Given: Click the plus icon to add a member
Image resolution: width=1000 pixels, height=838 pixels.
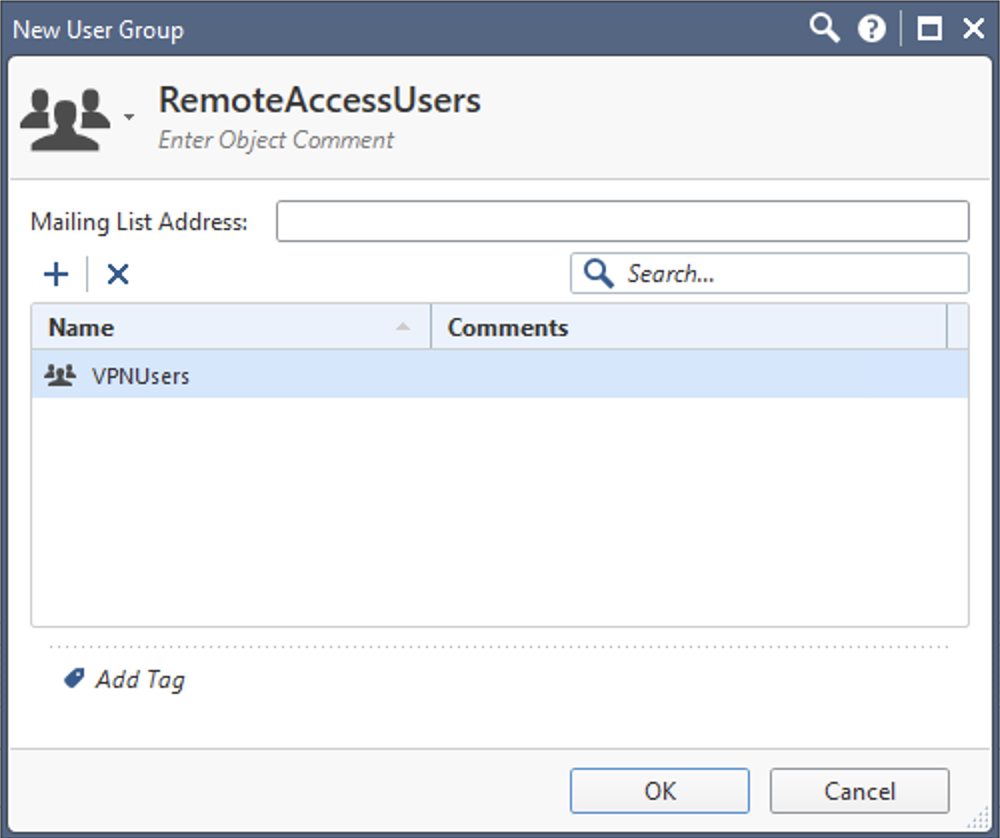Looking at the screenshot, I should point(55,273).
